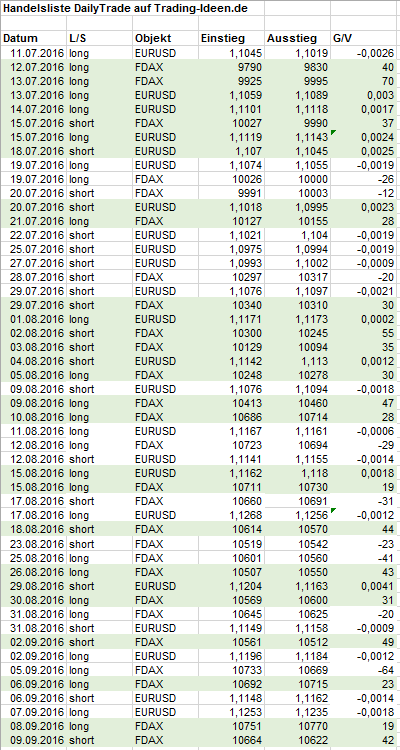Screen dimensions: 400x750
Task: Select the short cell for 23.08.2016
Action: click(100, 544)
